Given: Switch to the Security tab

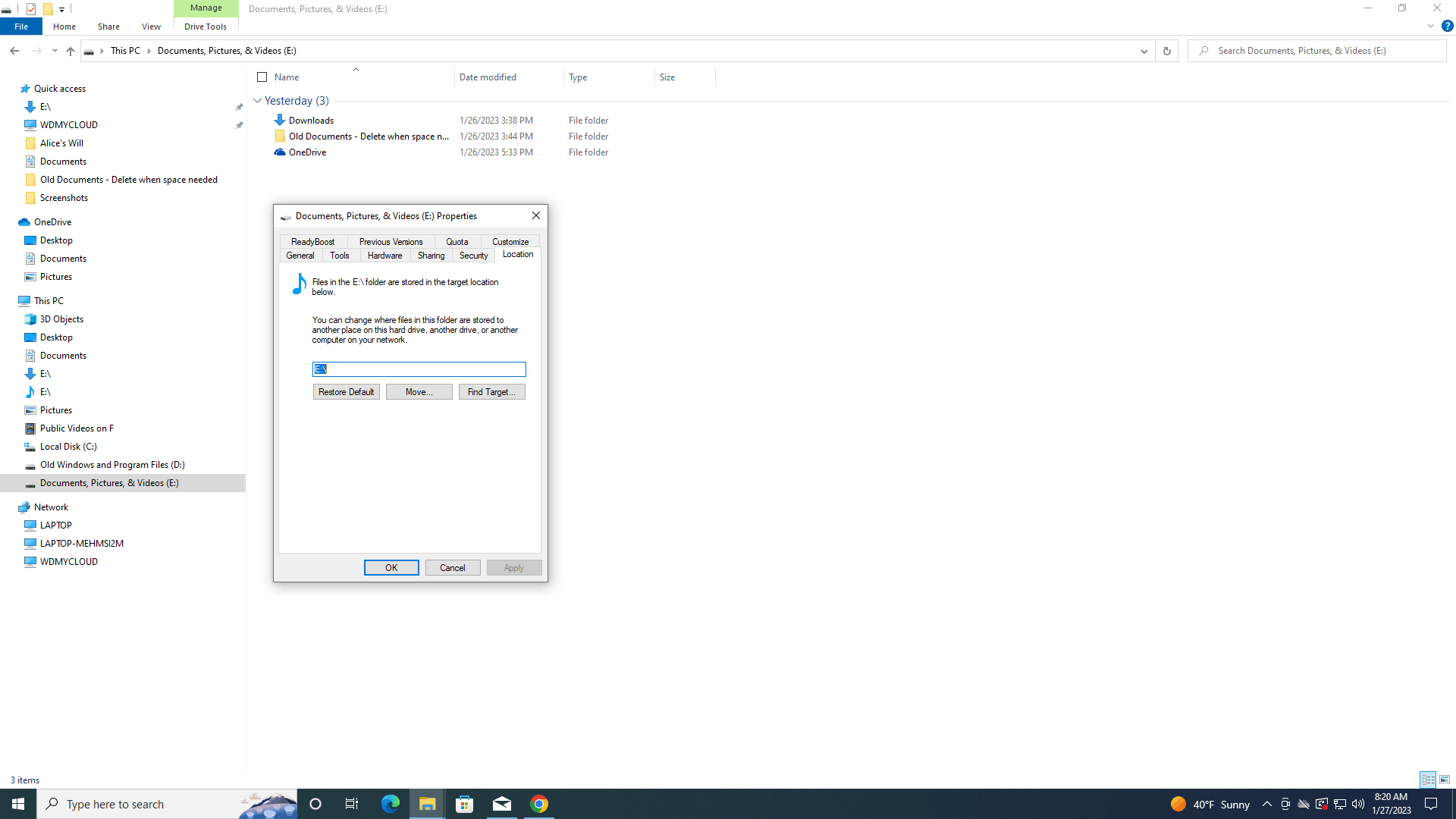Looking at the screenshot, I should (473, 256).
